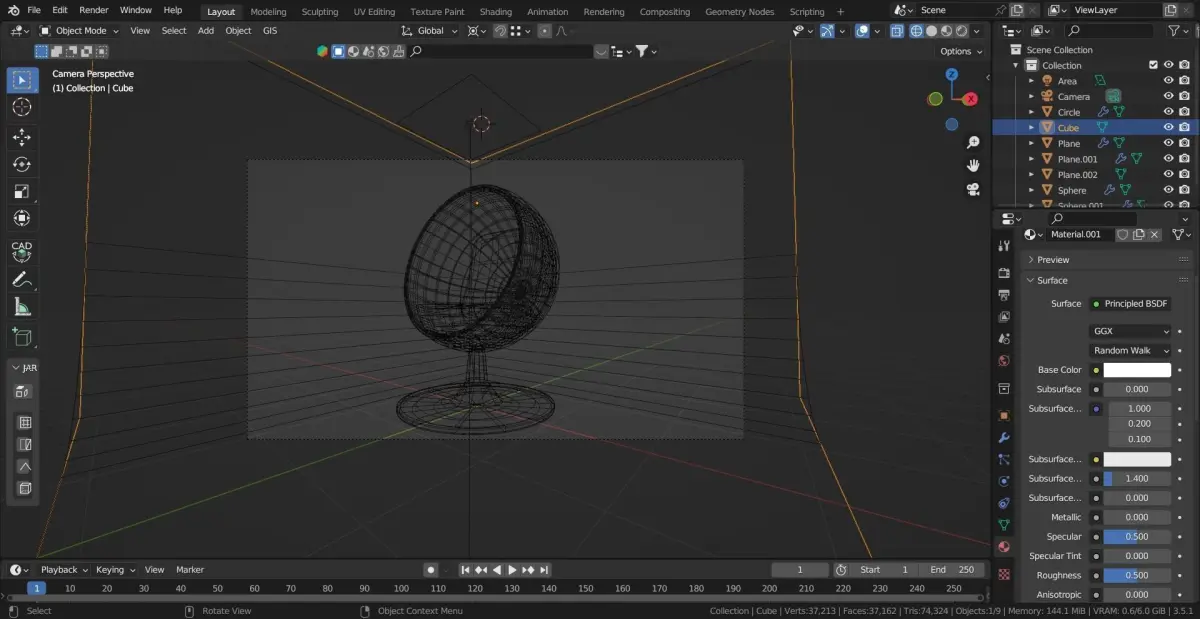Adjust the Roughness slider

click(x=1137, y=576)
